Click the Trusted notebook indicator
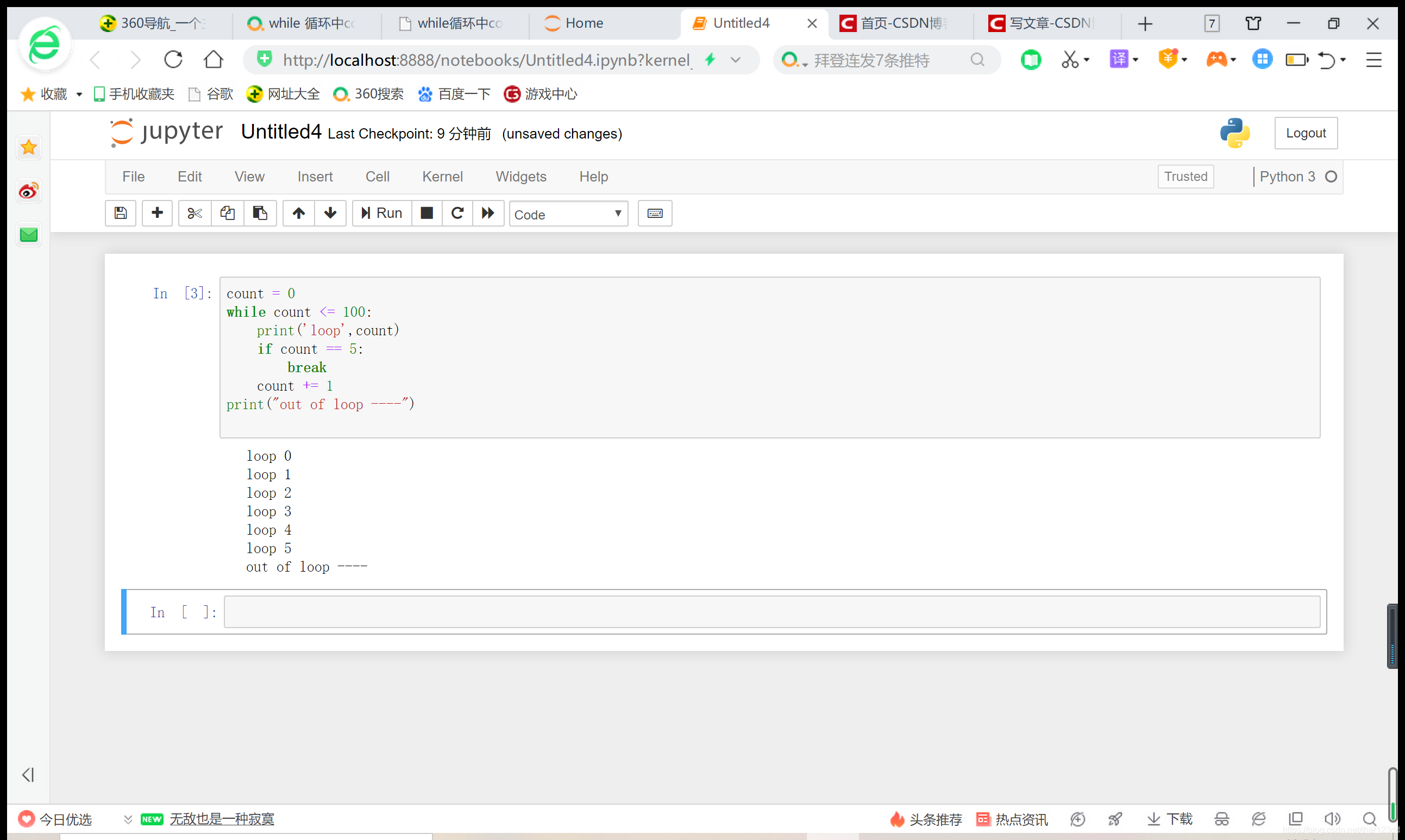The image size is (1405, 840). [1186, 177]
